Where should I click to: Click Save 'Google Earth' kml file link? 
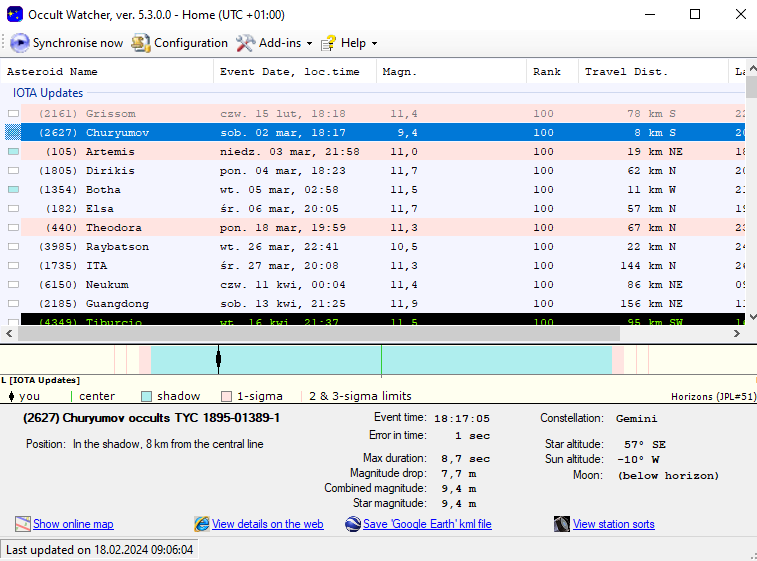pos(427,524)
